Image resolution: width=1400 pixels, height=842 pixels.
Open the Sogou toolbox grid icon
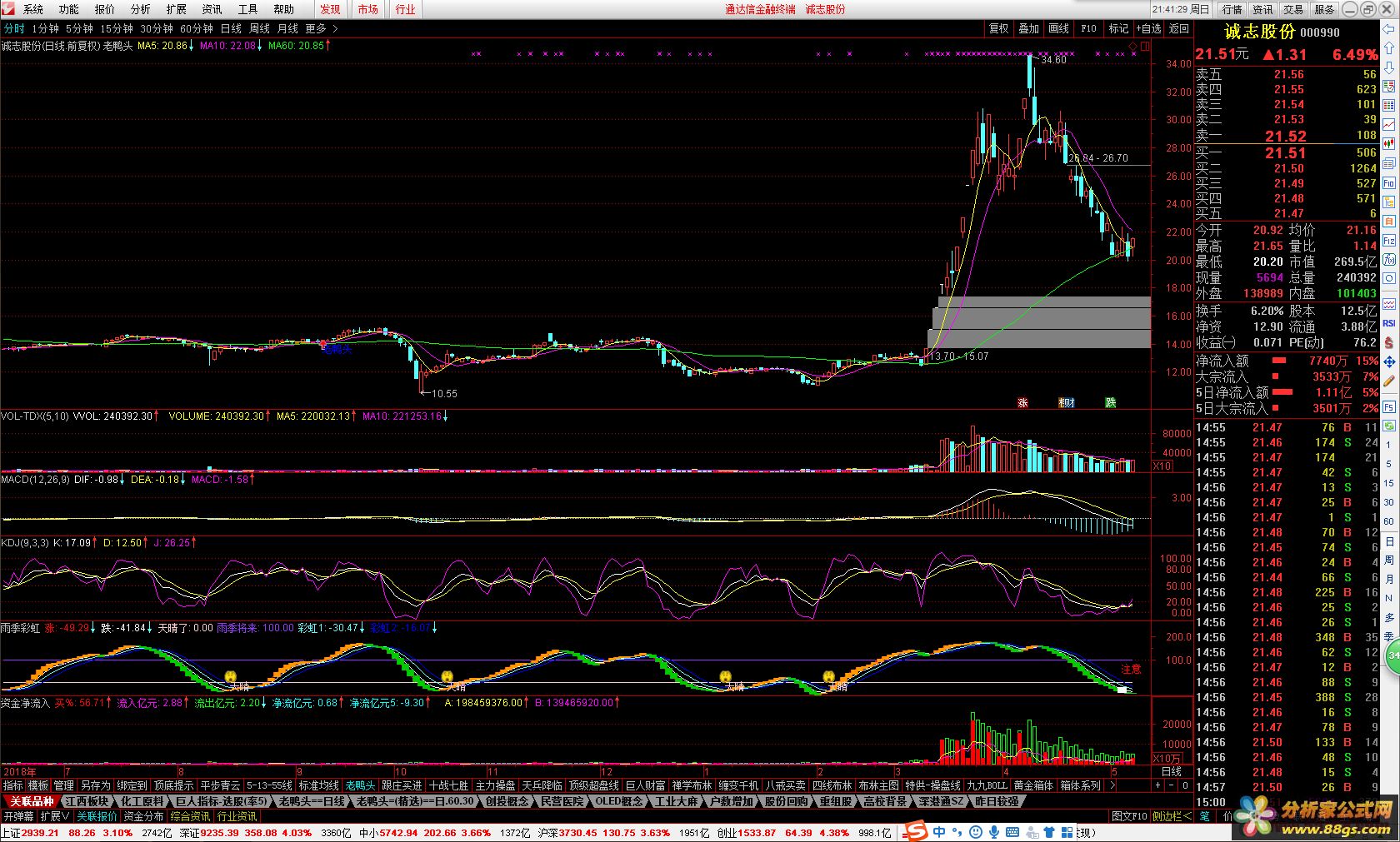(1067, 832)
